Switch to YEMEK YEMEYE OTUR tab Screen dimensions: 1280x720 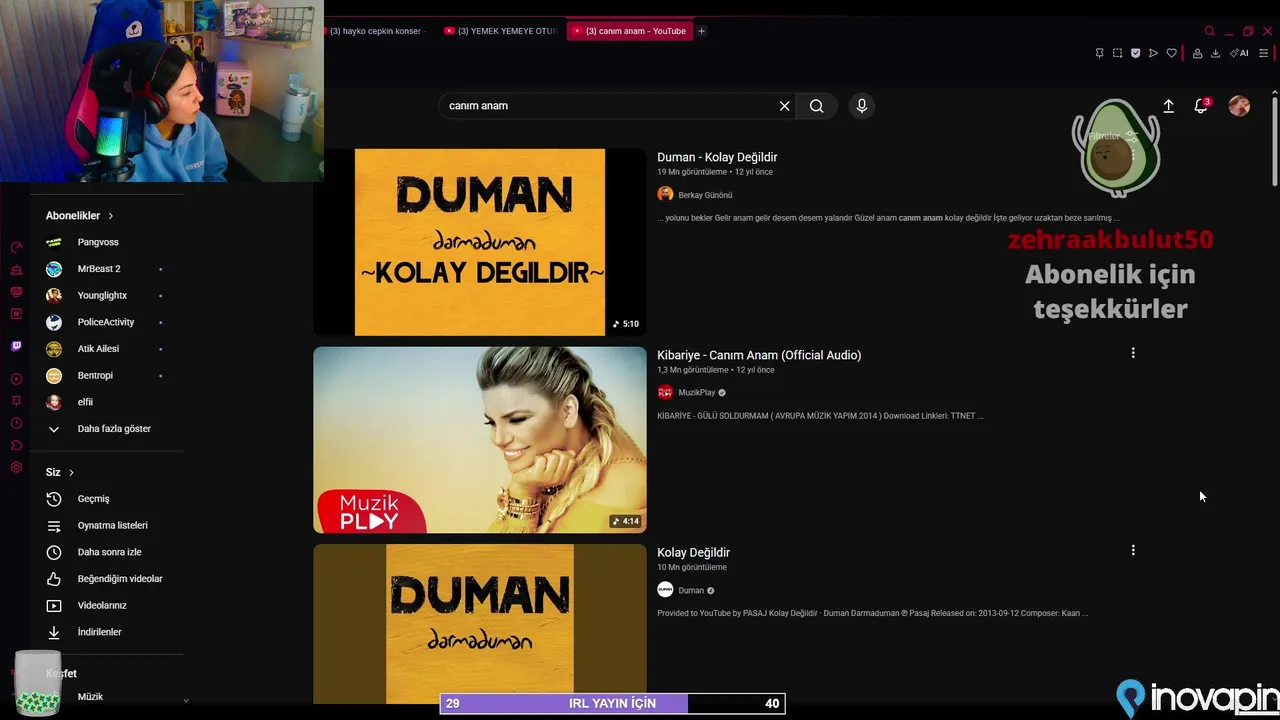[500, 31]
